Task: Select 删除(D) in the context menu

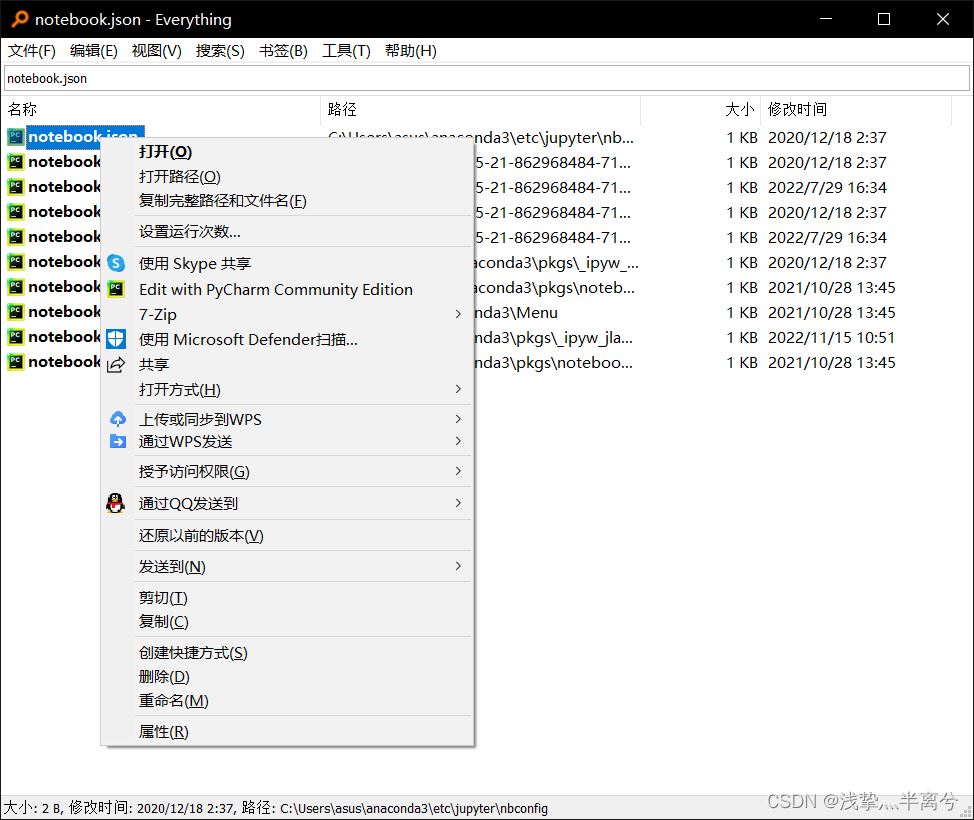Action: (x=164, y=676)
